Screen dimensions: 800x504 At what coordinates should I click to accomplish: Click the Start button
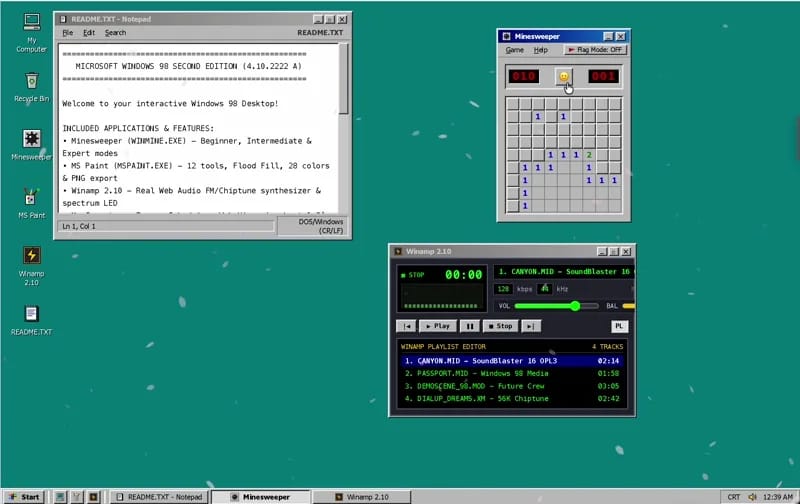point(24,497)
